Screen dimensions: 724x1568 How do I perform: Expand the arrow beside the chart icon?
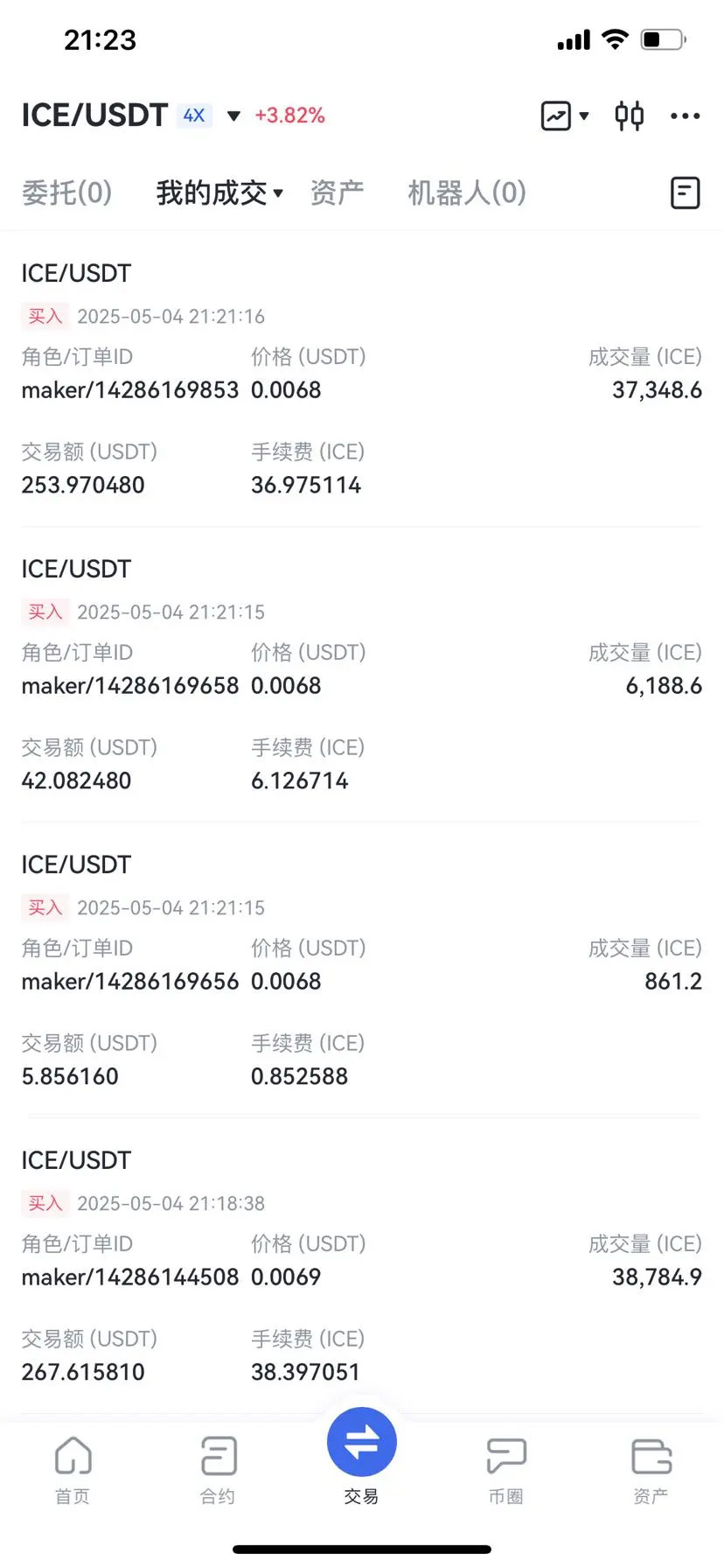click(584, 115)
